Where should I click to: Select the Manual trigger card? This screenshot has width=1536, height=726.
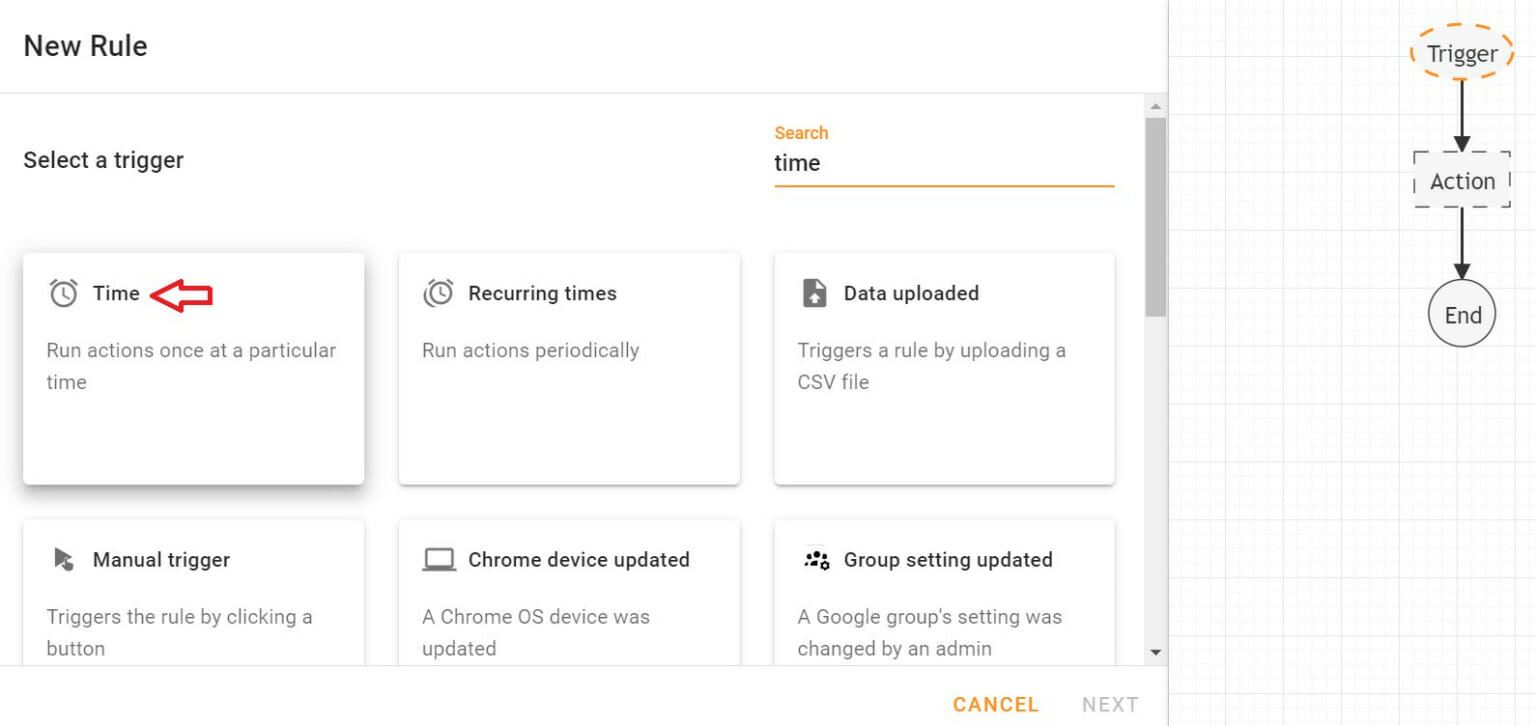(193, 600)
